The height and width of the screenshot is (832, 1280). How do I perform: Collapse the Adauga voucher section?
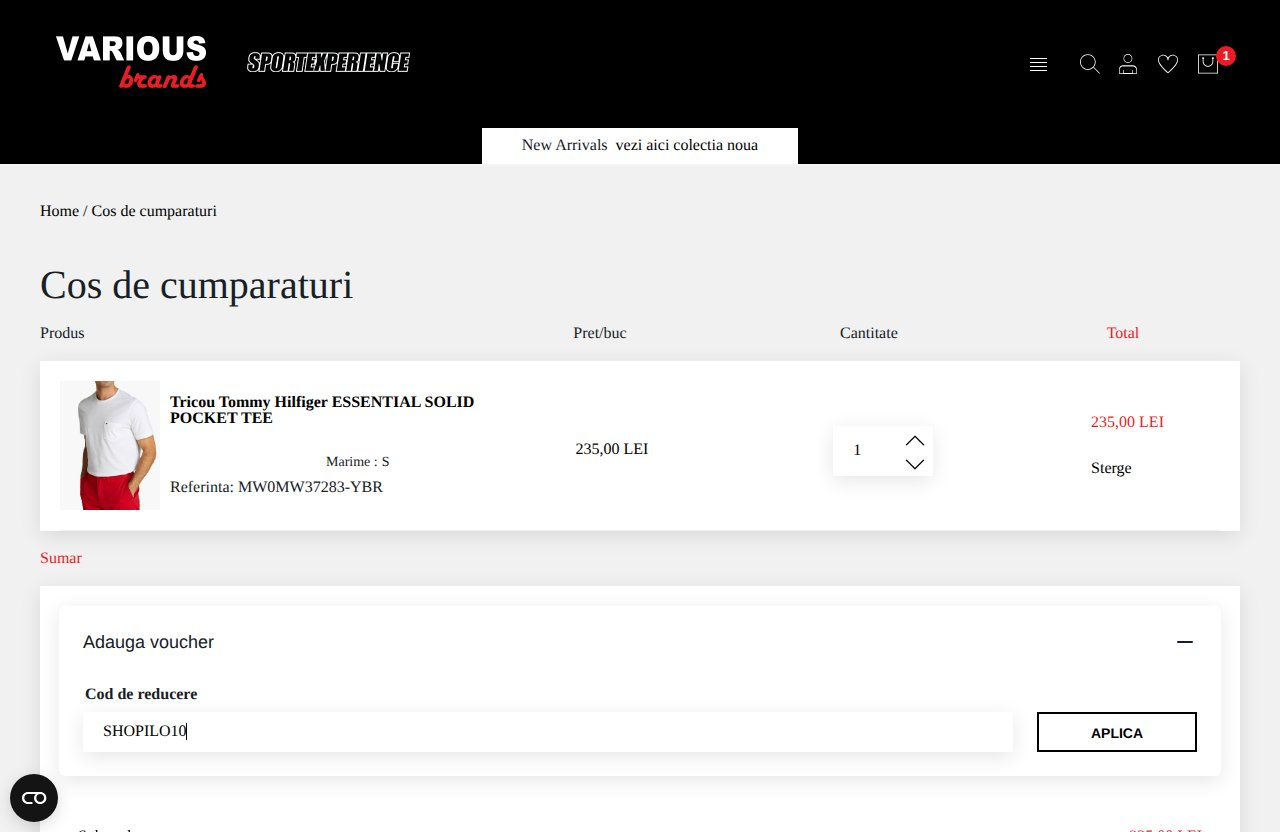1185,642
